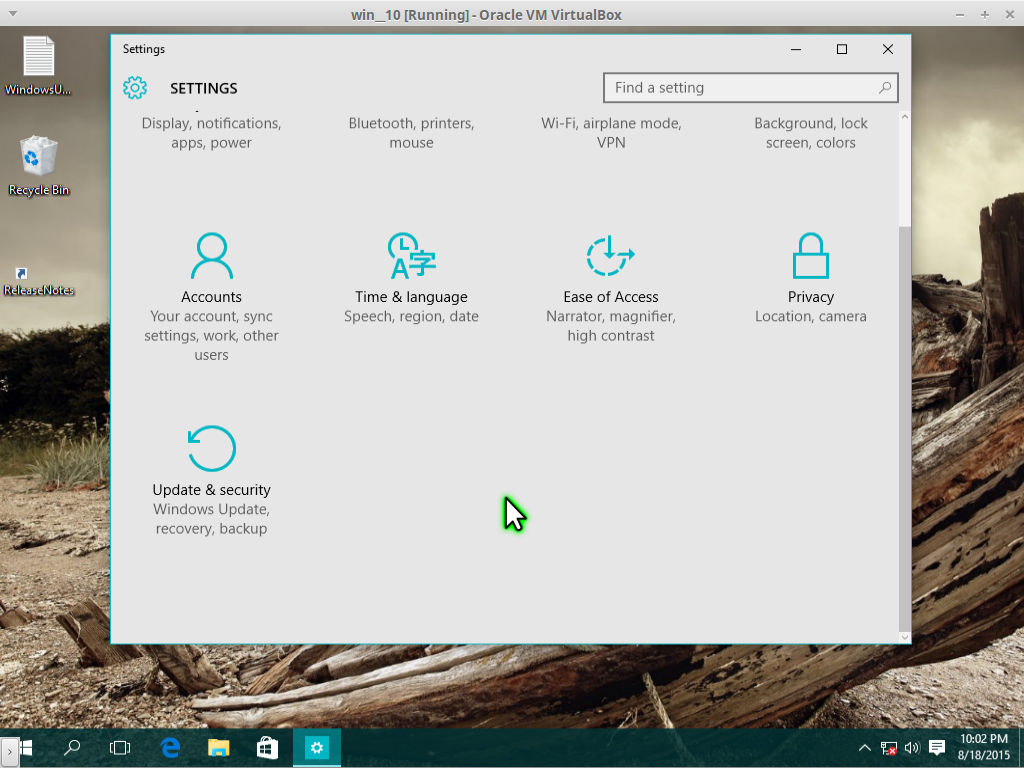This screenshot has width=1024, height=768.
Task: Click the search magnifier in Find a setting
Action: pyautogui.click(x=884, y=88)
